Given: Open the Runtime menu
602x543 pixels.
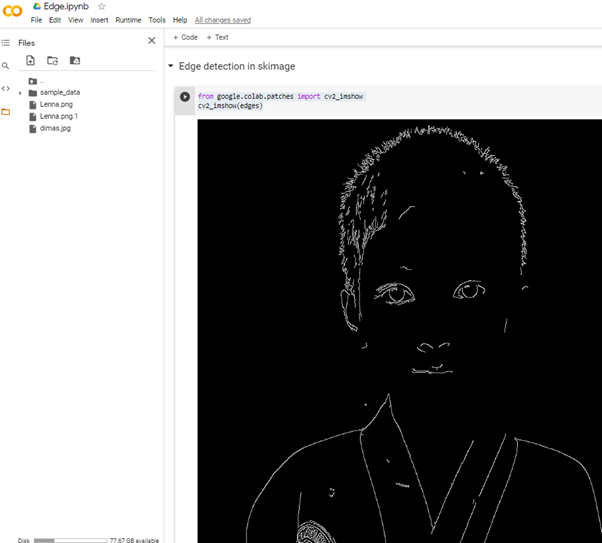Looking at the screenshot, I should 128,20.
